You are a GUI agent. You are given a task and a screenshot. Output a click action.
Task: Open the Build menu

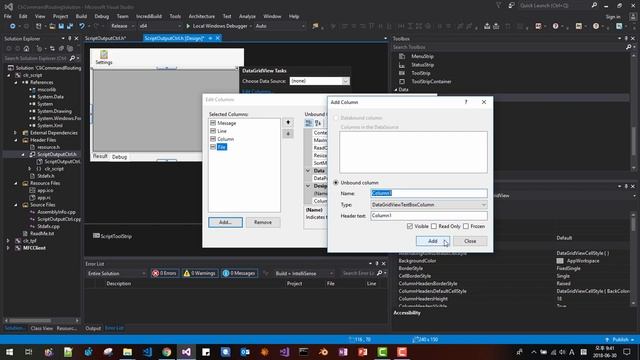[x=81, y=16]
